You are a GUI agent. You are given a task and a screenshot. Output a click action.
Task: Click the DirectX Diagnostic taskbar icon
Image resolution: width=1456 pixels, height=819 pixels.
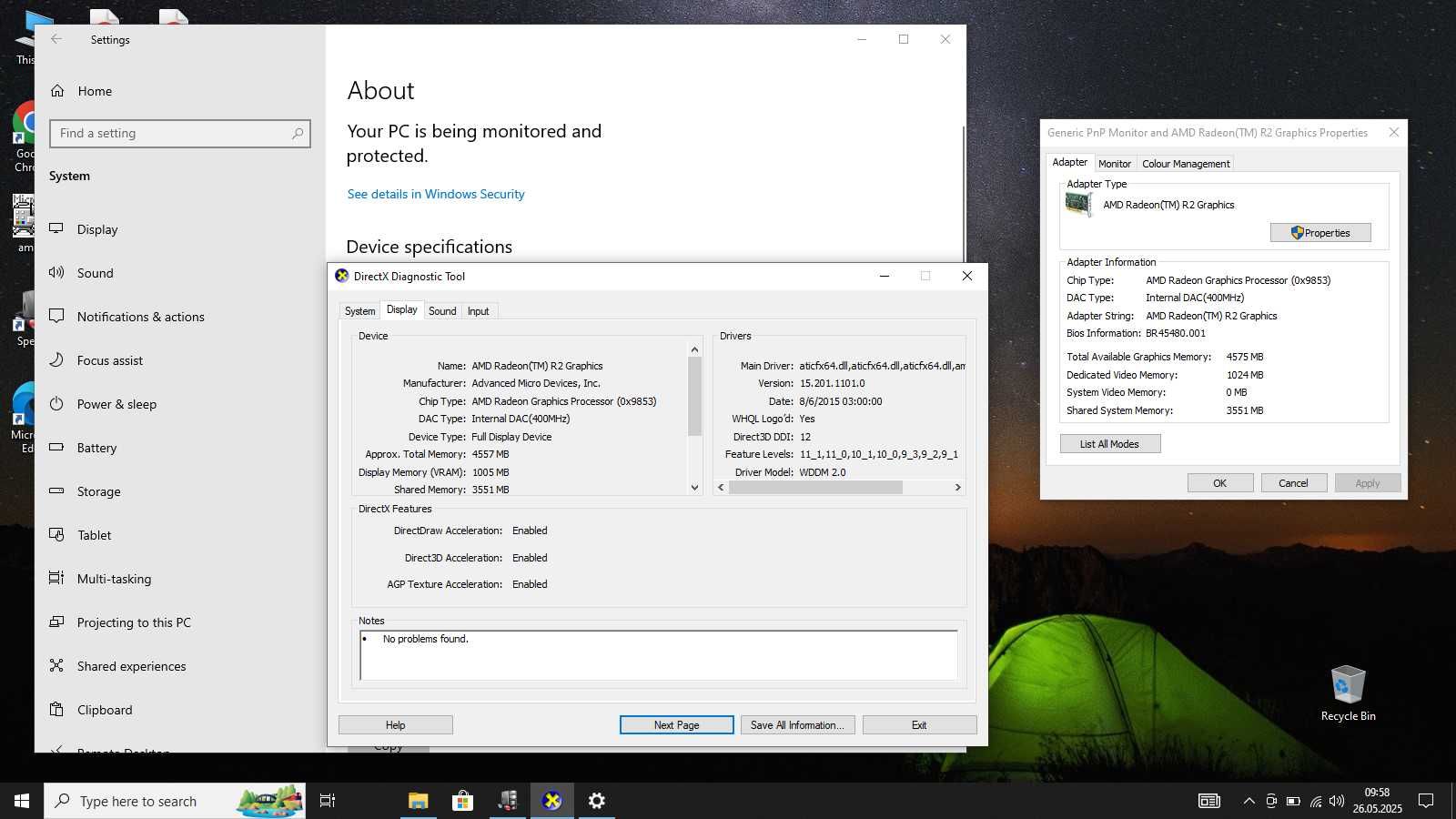click(x=551, y=801)
